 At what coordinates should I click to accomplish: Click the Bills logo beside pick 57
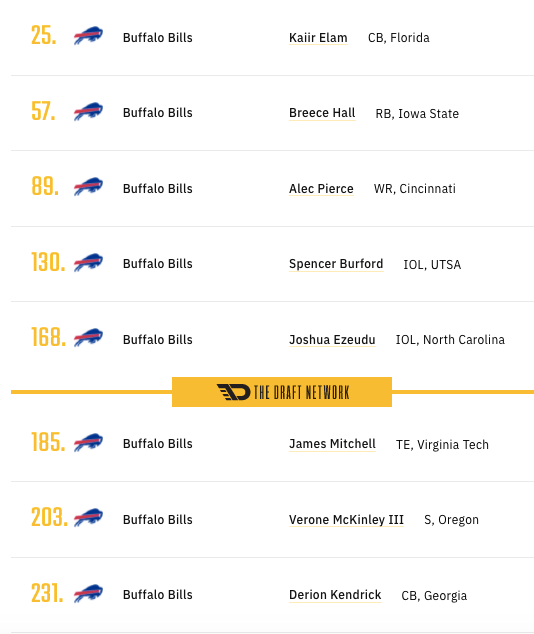coord(88,111)
